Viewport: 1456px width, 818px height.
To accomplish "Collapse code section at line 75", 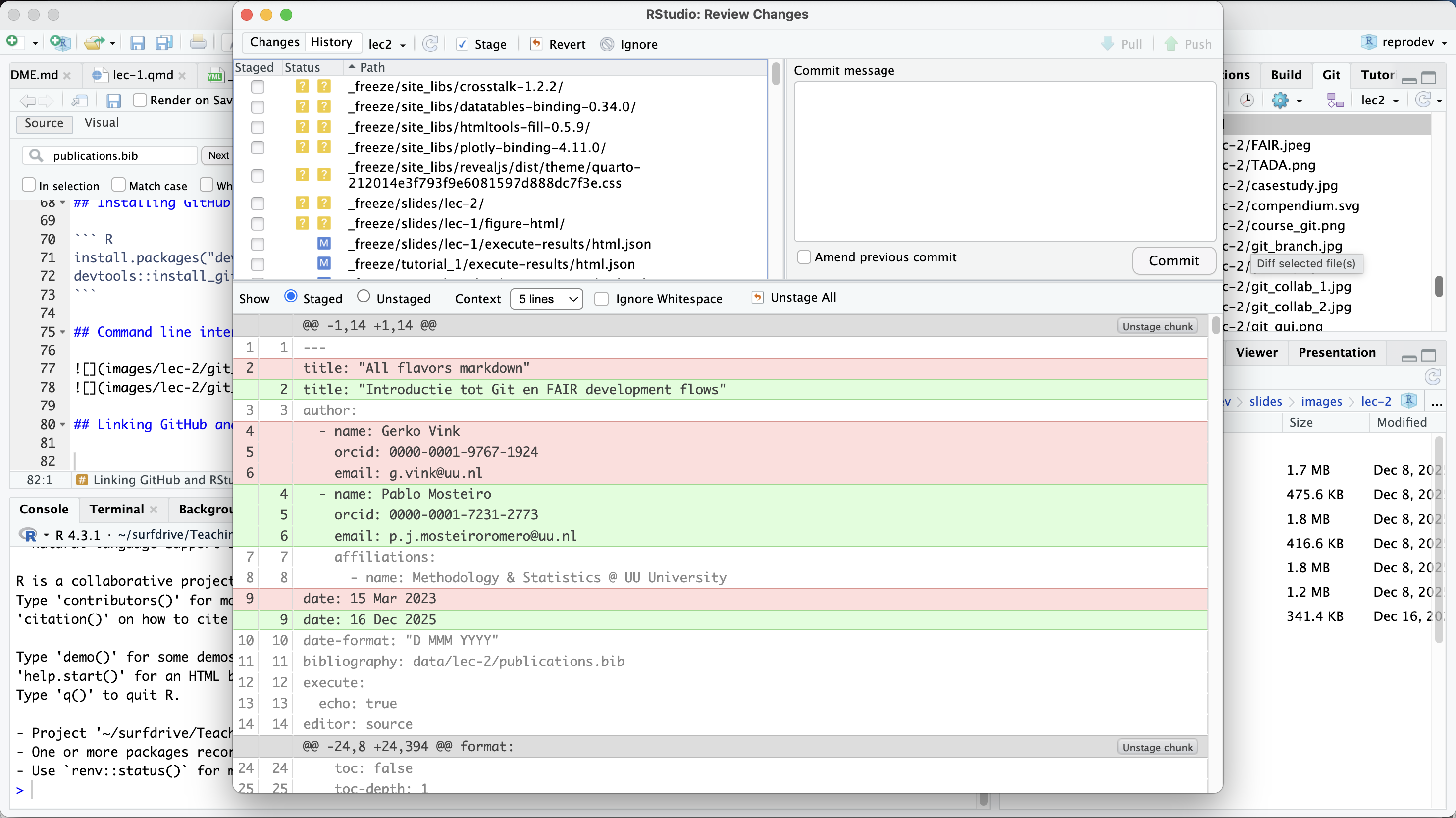I will [x=63, y=332].
